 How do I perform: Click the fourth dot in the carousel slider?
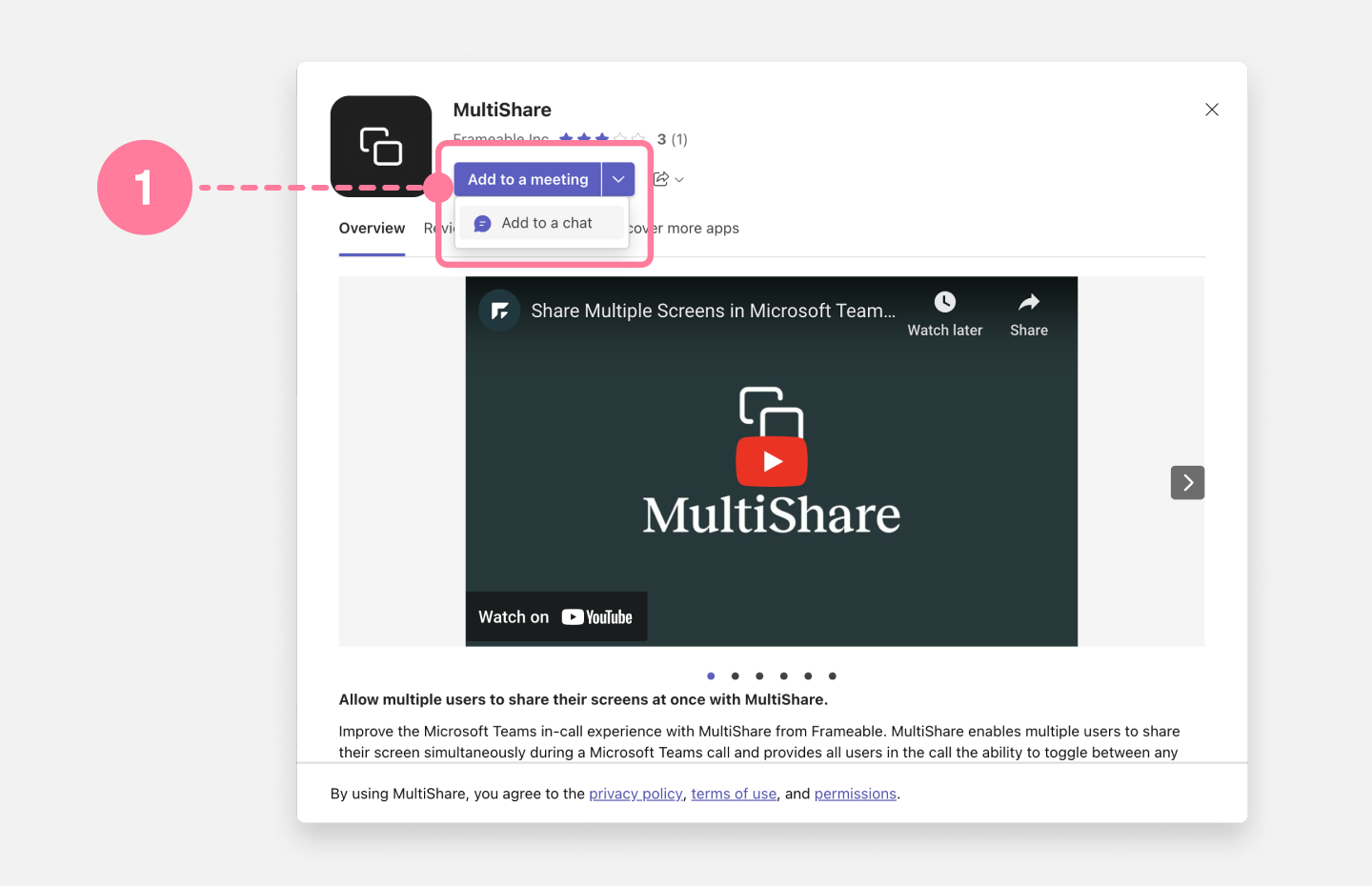[783, 675]
